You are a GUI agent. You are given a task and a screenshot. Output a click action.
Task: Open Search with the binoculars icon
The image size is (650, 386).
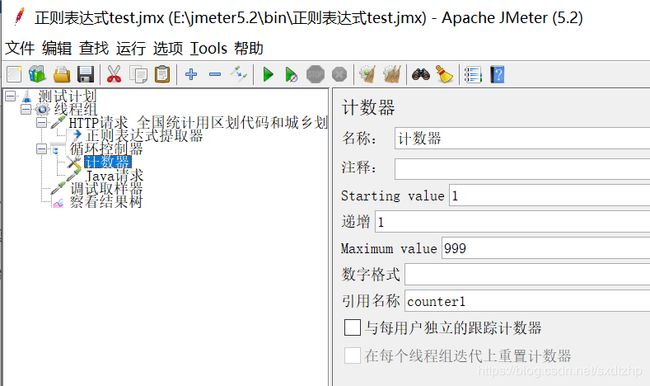(x=420, y=75)
